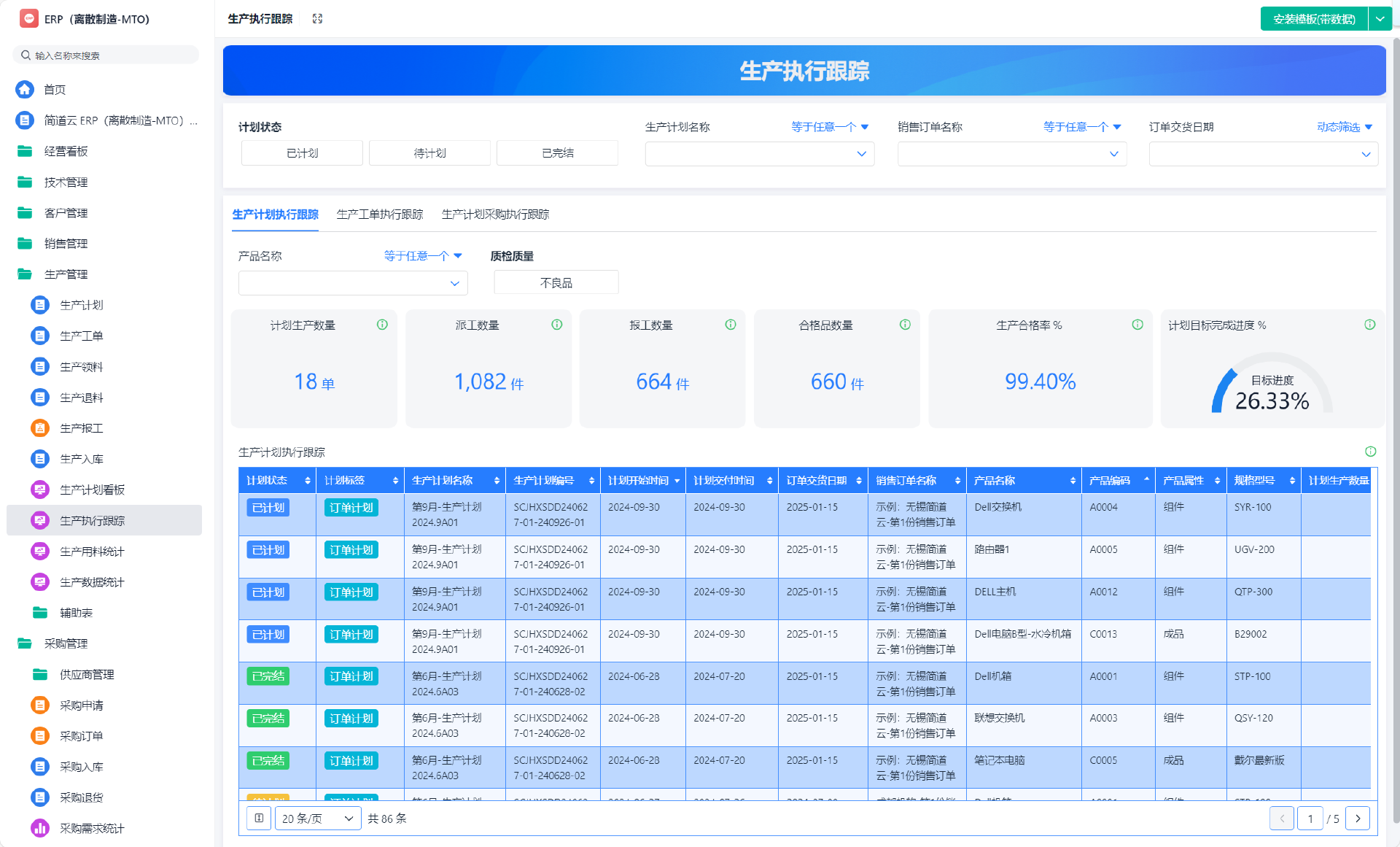
Task: Click info icon on 生产合格率 card
Action: [x=1137, y=325]
